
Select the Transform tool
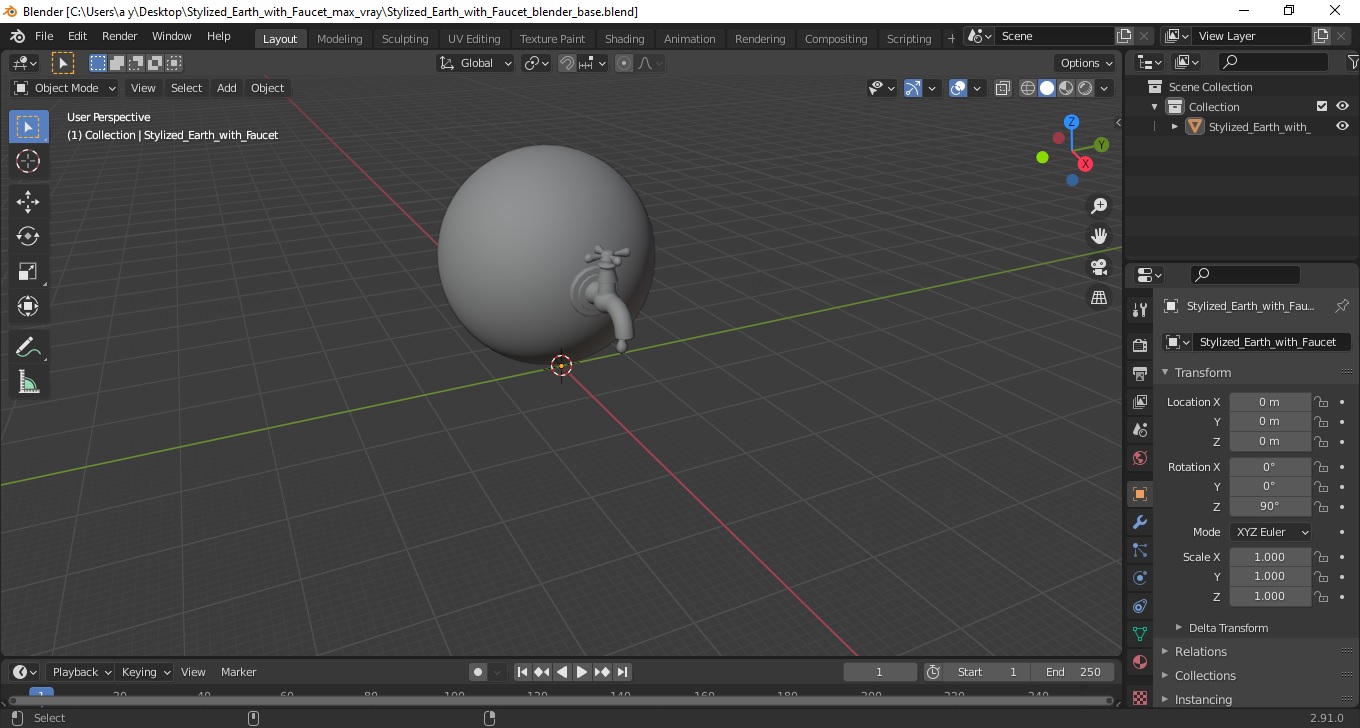pyautogui.click(x=28, y=305)
